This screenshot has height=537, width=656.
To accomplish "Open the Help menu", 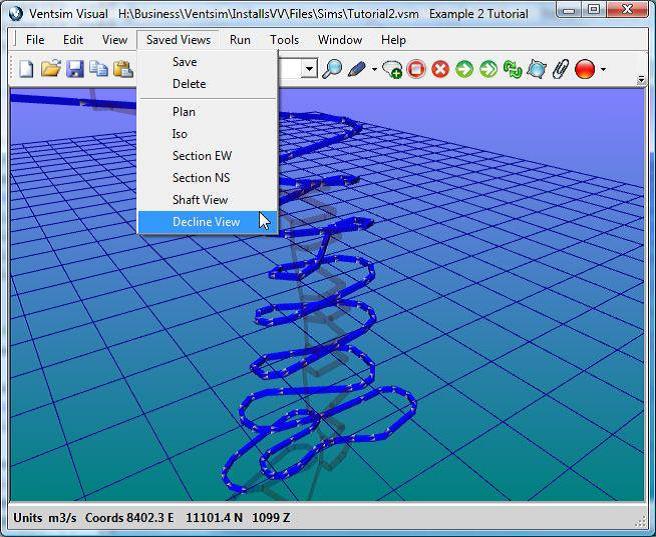I will 393,40.
